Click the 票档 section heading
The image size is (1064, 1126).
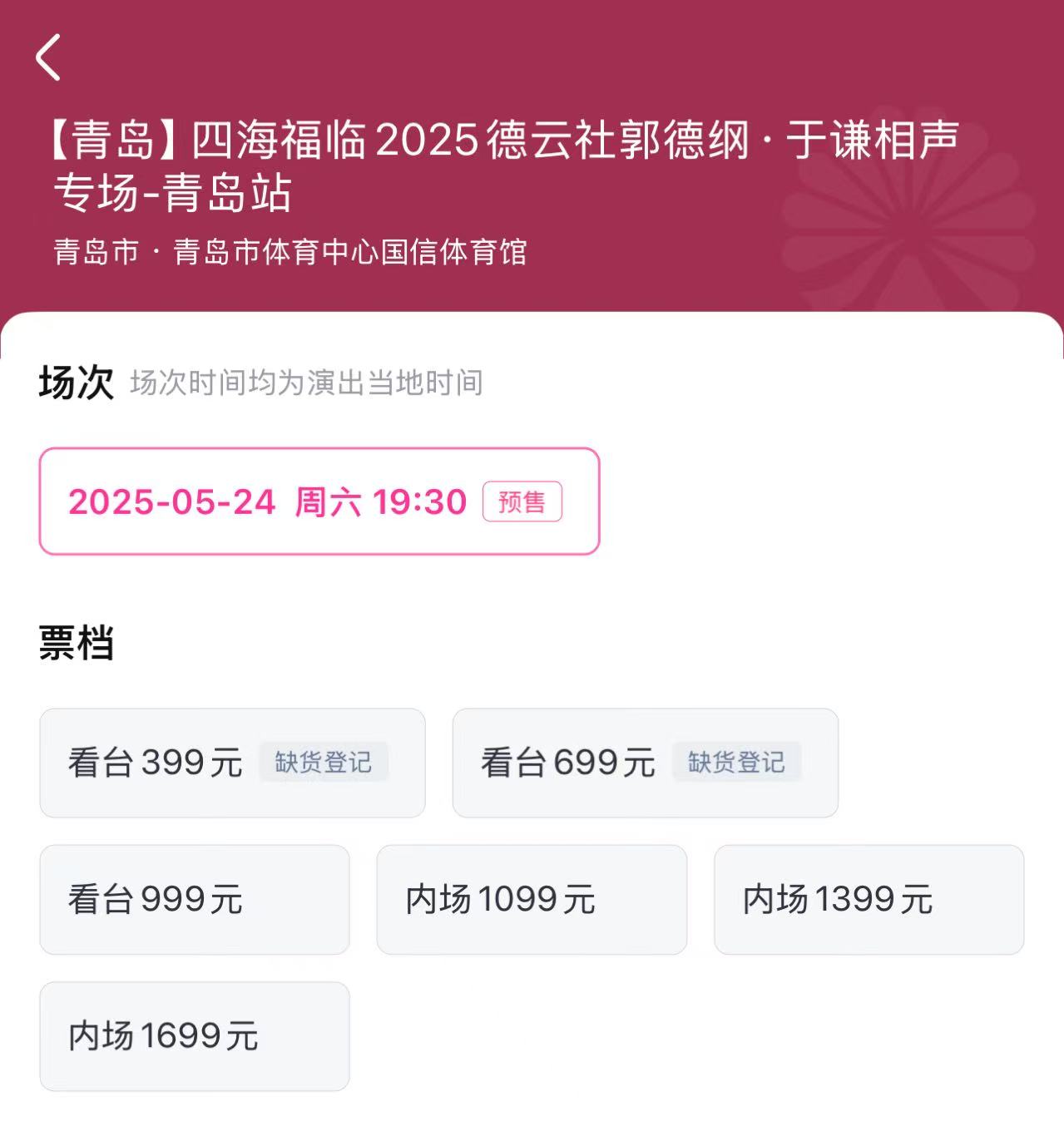[76, 643]
